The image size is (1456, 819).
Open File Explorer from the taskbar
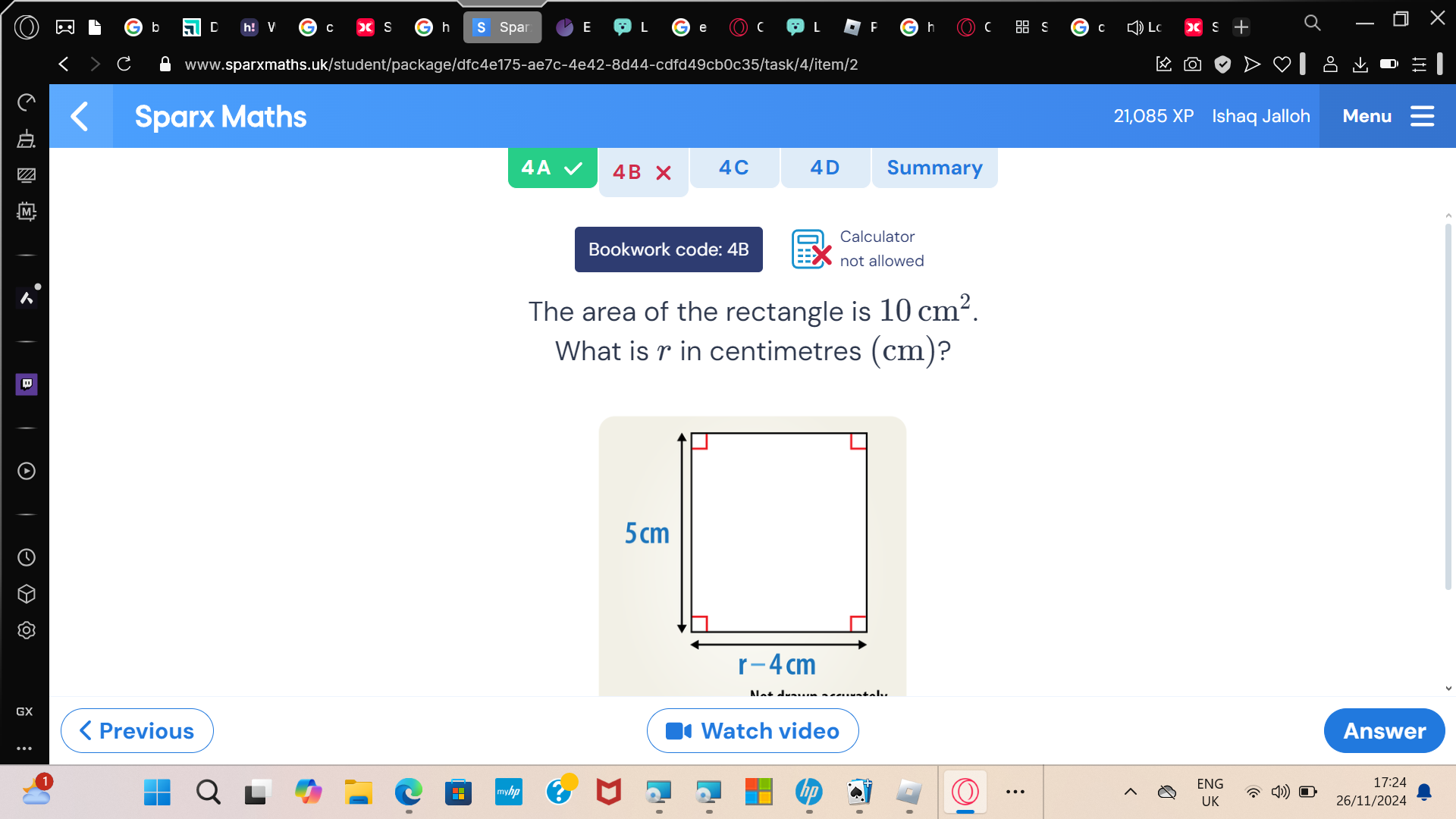[358, 792]
